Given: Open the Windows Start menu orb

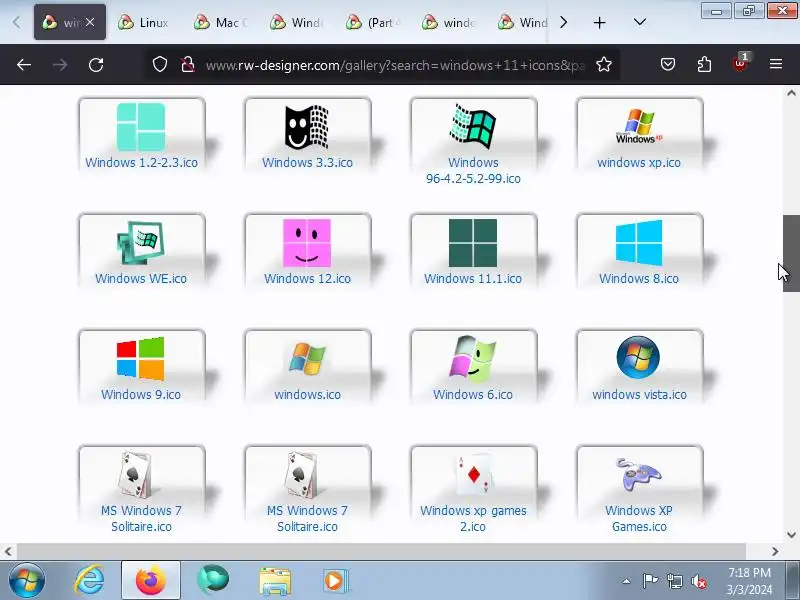Looking at the screenshot, I should [27, 581].
